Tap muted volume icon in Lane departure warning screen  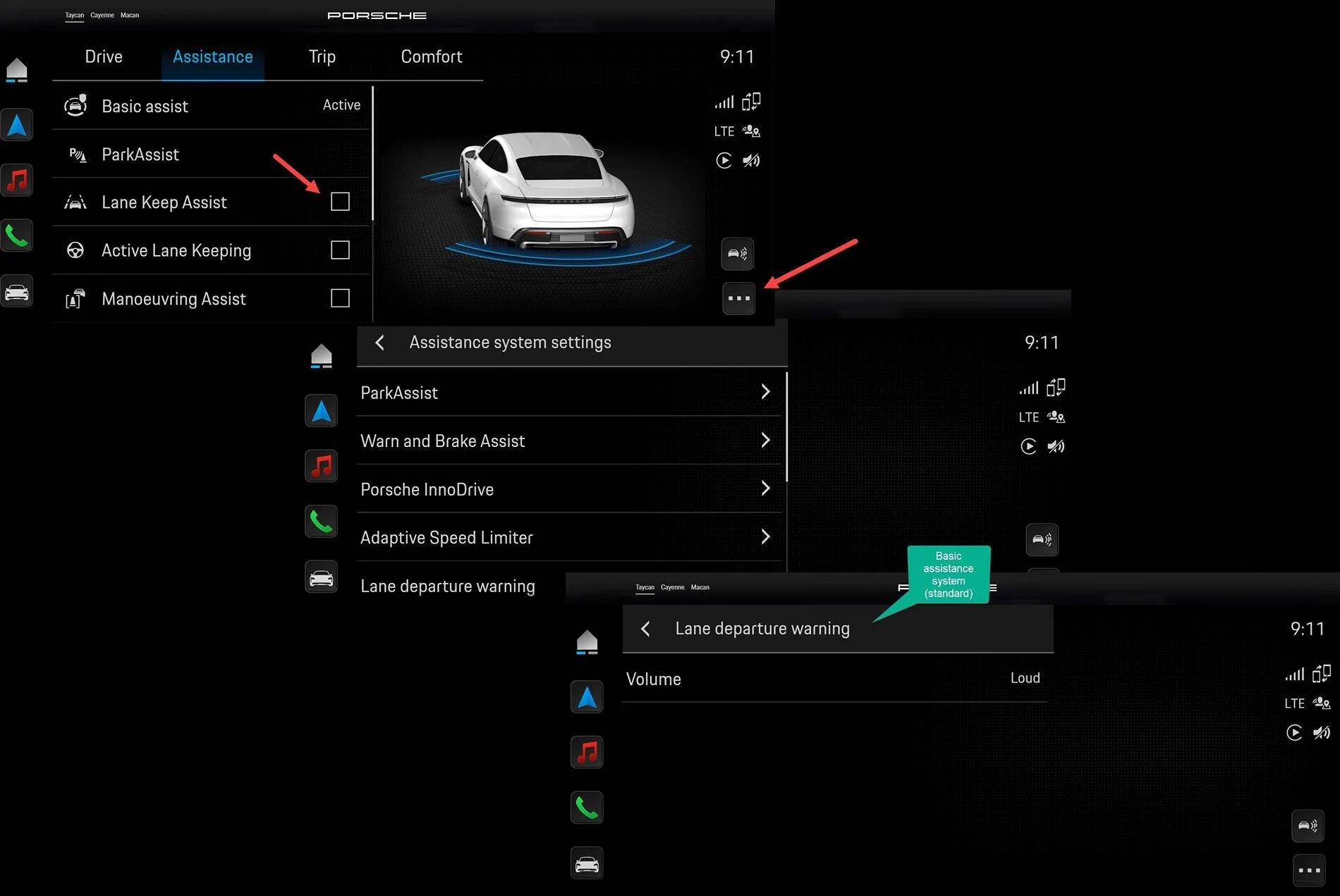[1322, 733]
